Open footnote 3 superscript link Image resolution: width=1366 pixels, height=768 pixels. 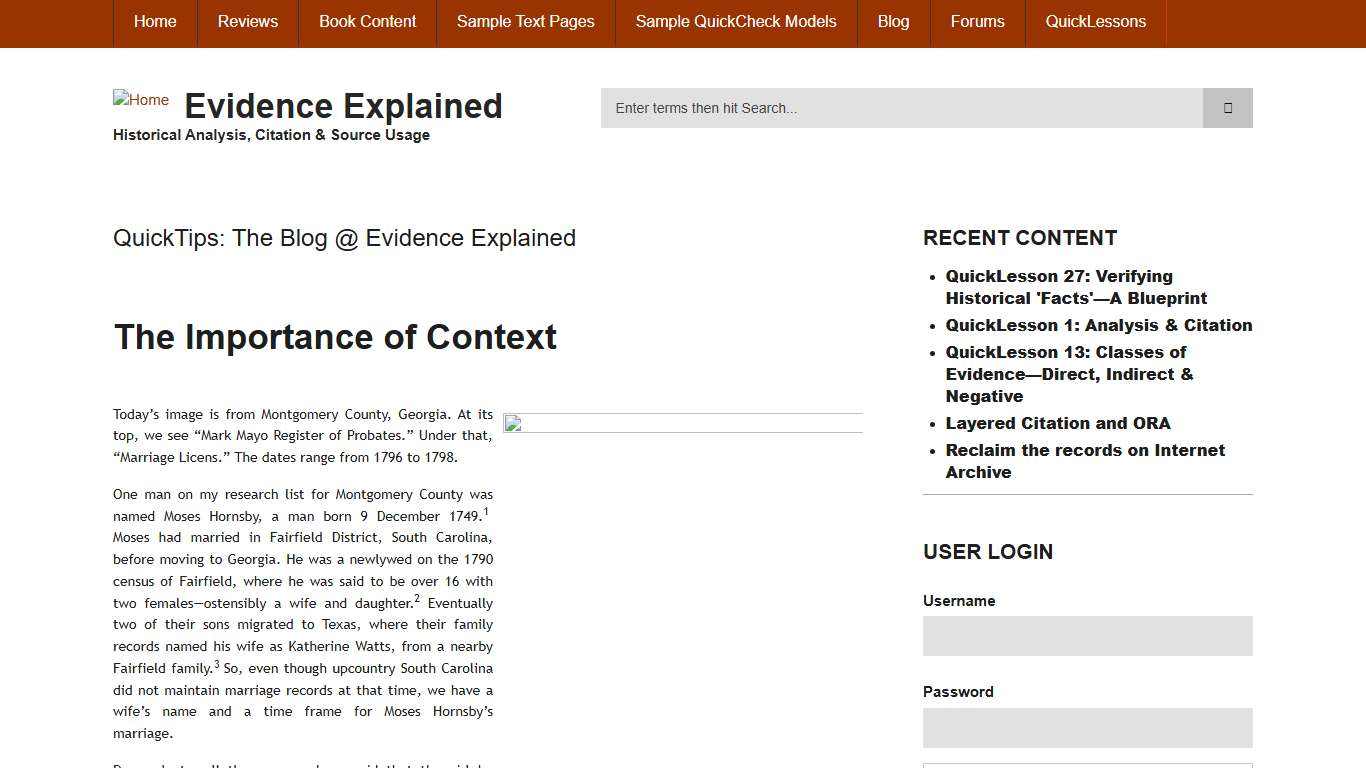215,662
